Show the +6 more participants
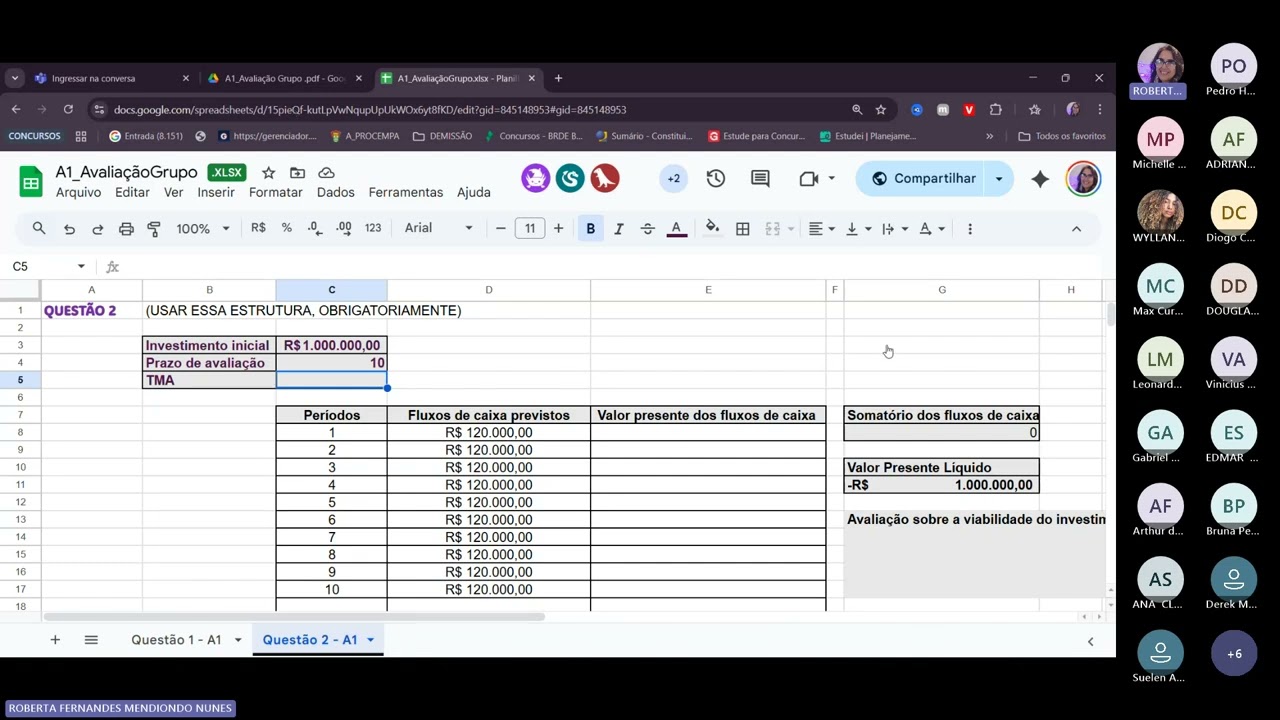Image resolution: width=1280 pixels, height=720 pixels. pos(1234,653)
